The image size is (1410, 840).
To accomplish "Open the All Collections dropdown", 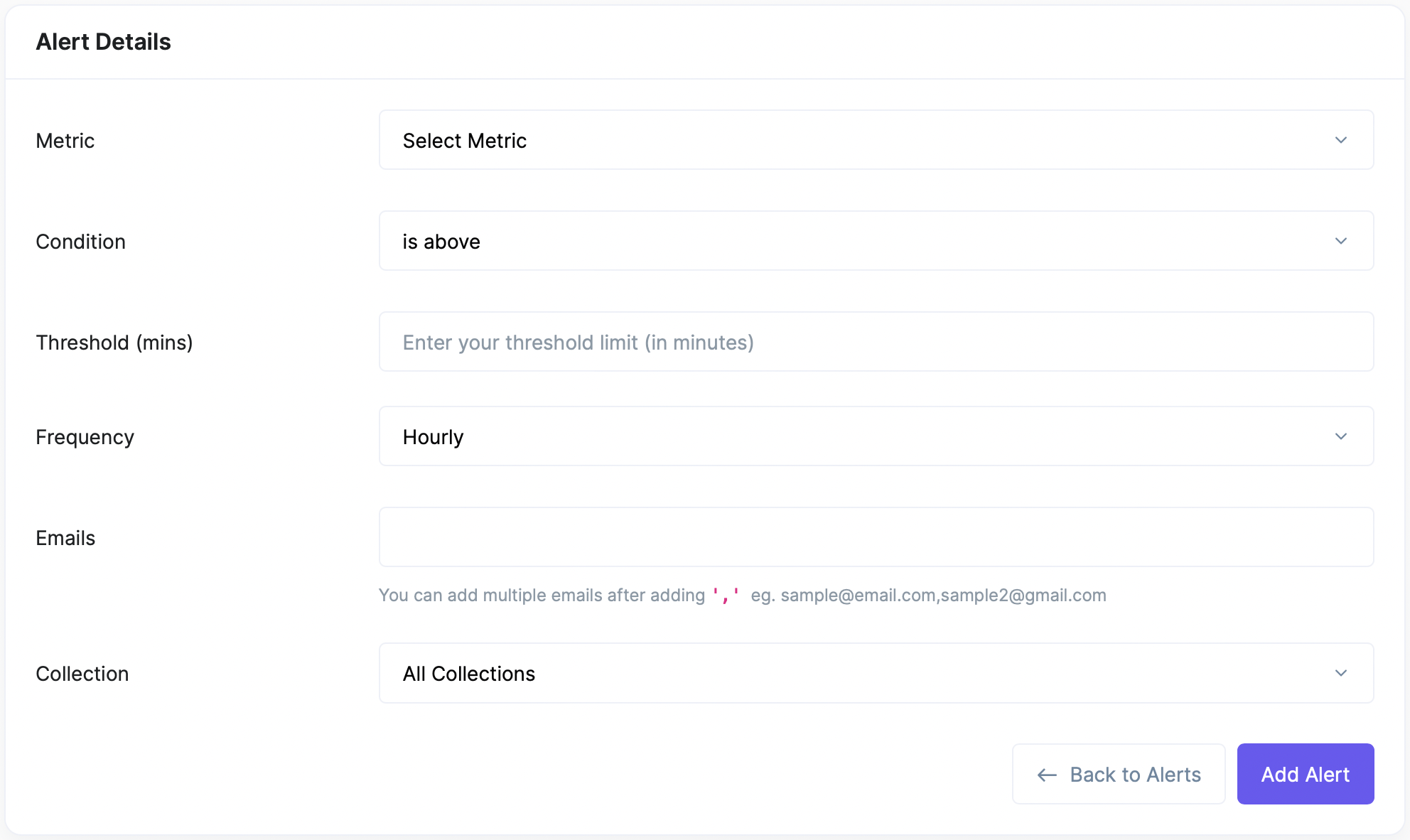I will coord(876,673).
